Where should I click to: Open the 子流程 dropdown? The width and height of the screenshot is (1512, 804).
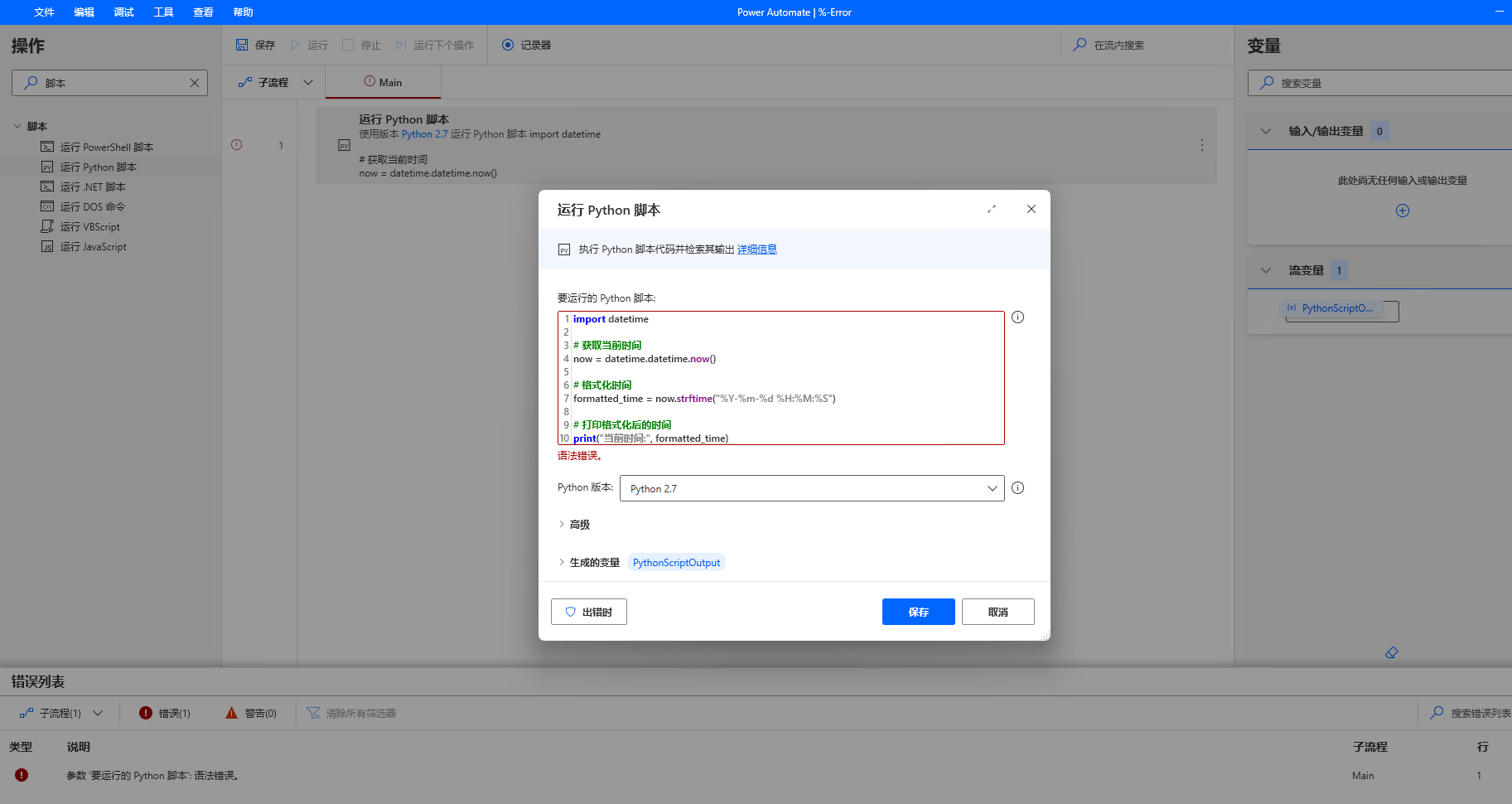point(275,82)
